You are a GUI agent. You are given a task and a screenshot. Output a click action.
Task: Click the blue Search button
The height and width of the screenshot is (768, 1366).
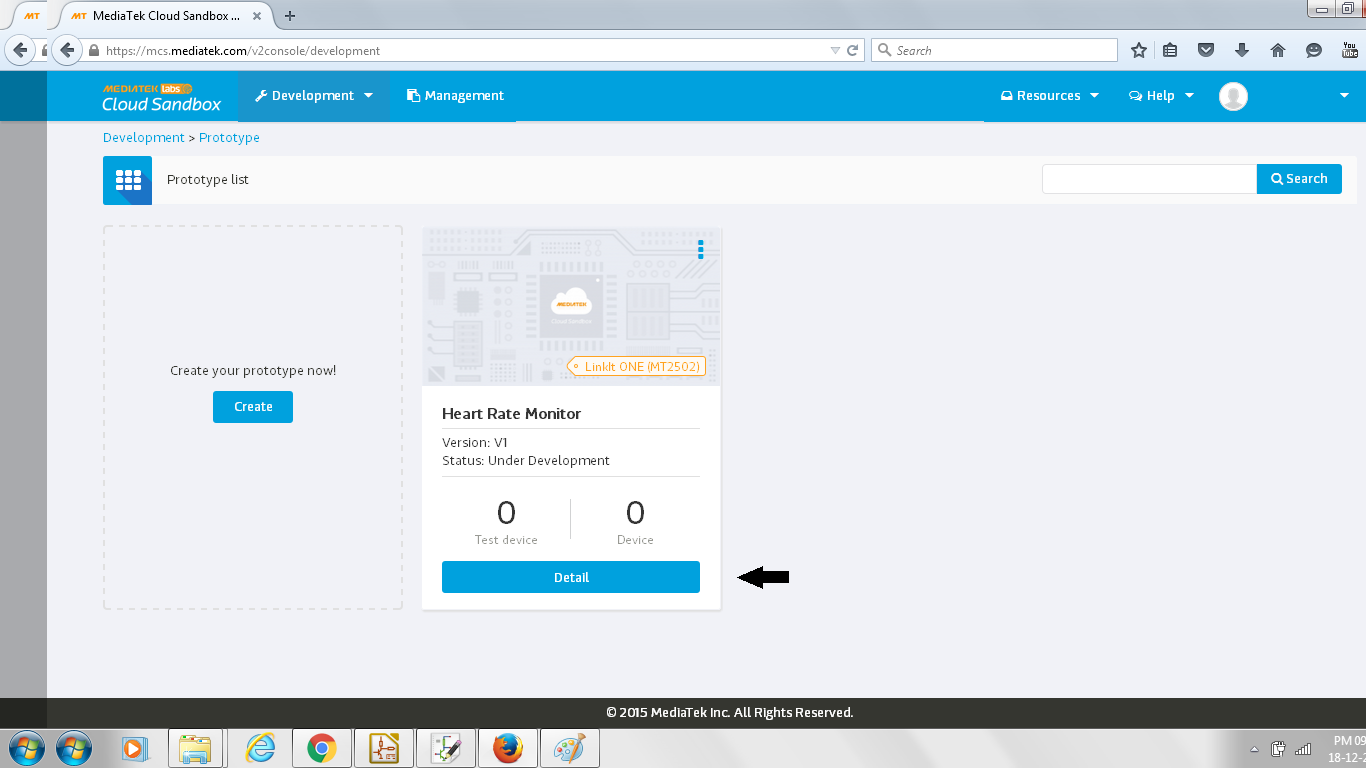pos(1299,179)
